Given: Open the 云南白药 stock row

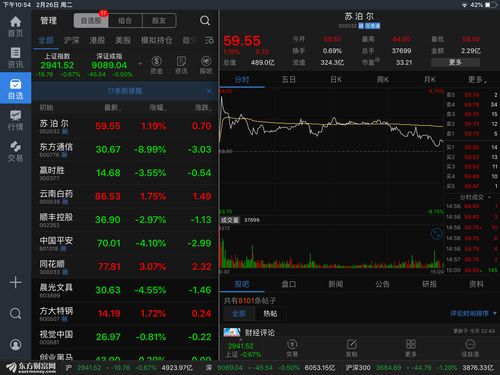Looking at the screenshot, I should tap(125, 196).
